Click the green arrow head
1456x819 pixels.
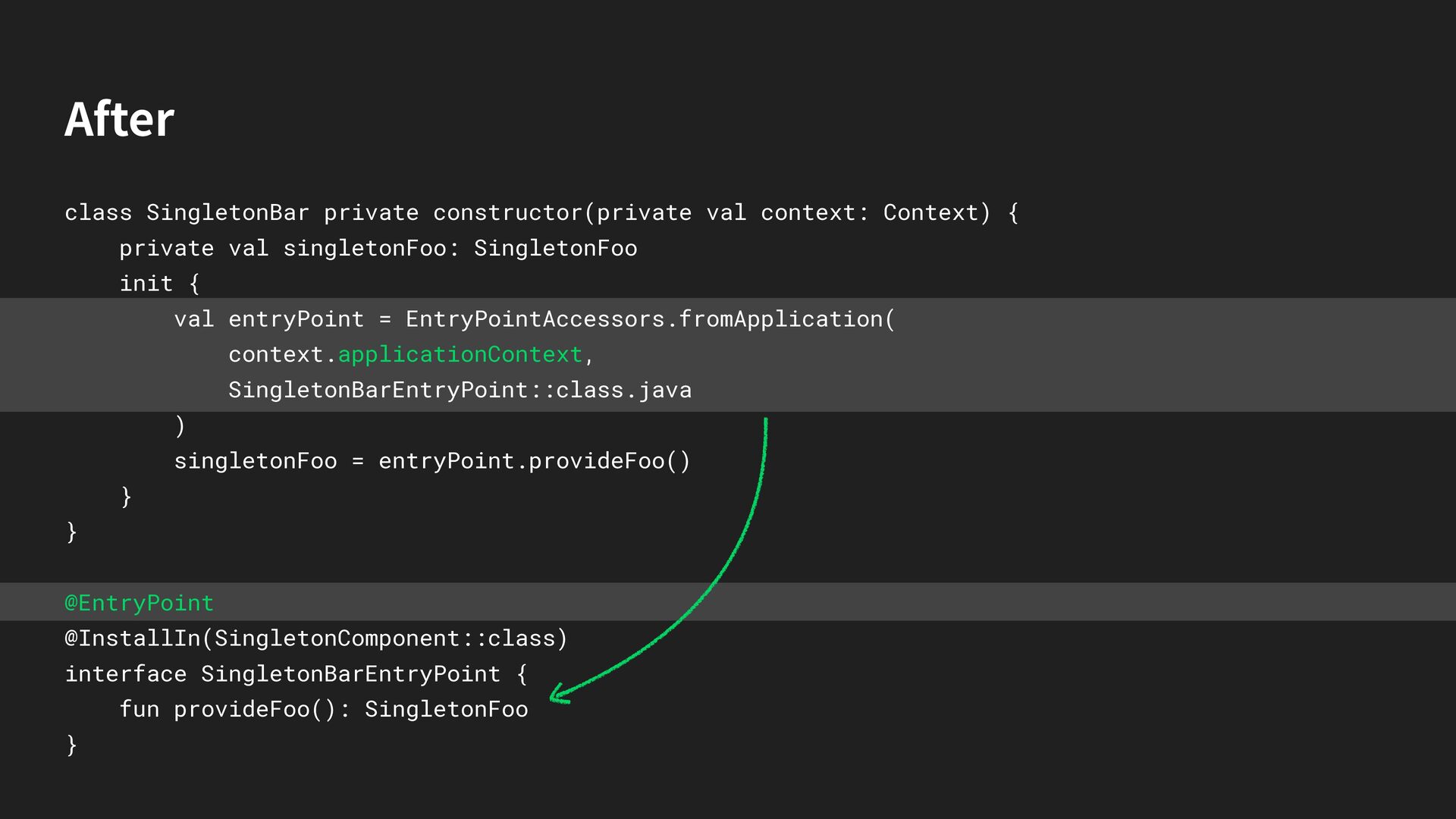click(558, 694)
